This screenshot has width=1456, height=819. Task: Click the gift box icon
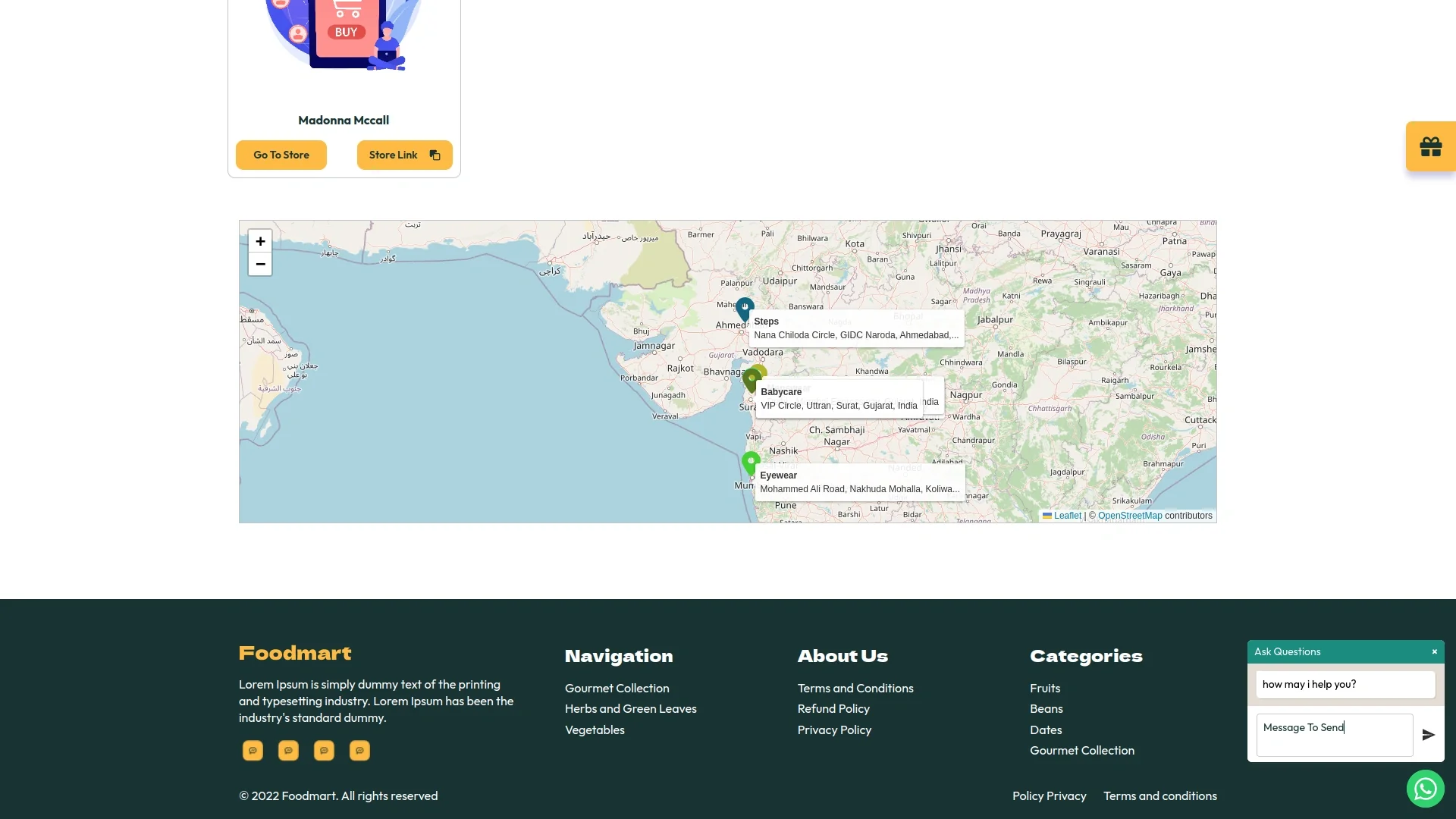click(1430, 146)
